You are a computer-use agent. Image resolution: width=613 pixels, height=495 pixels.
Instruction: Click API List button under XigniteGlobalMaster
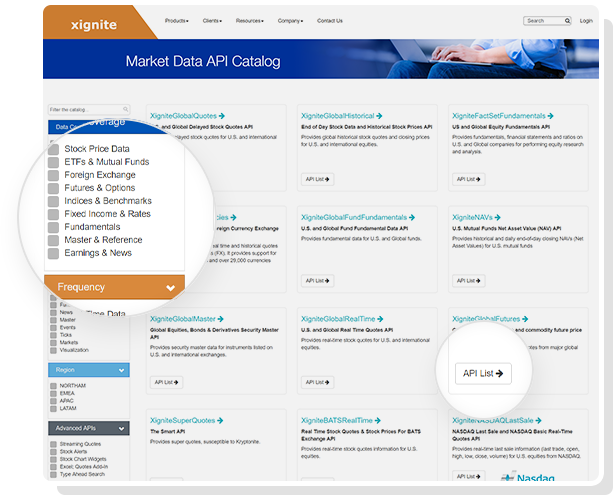tap(167, 382)
